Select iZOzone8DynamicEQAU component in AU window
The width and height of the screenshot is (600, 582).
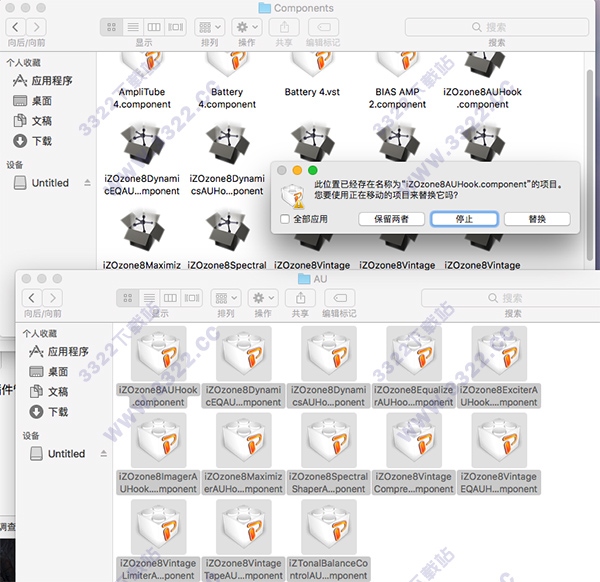pyautogui.click(x=243, y=367)
